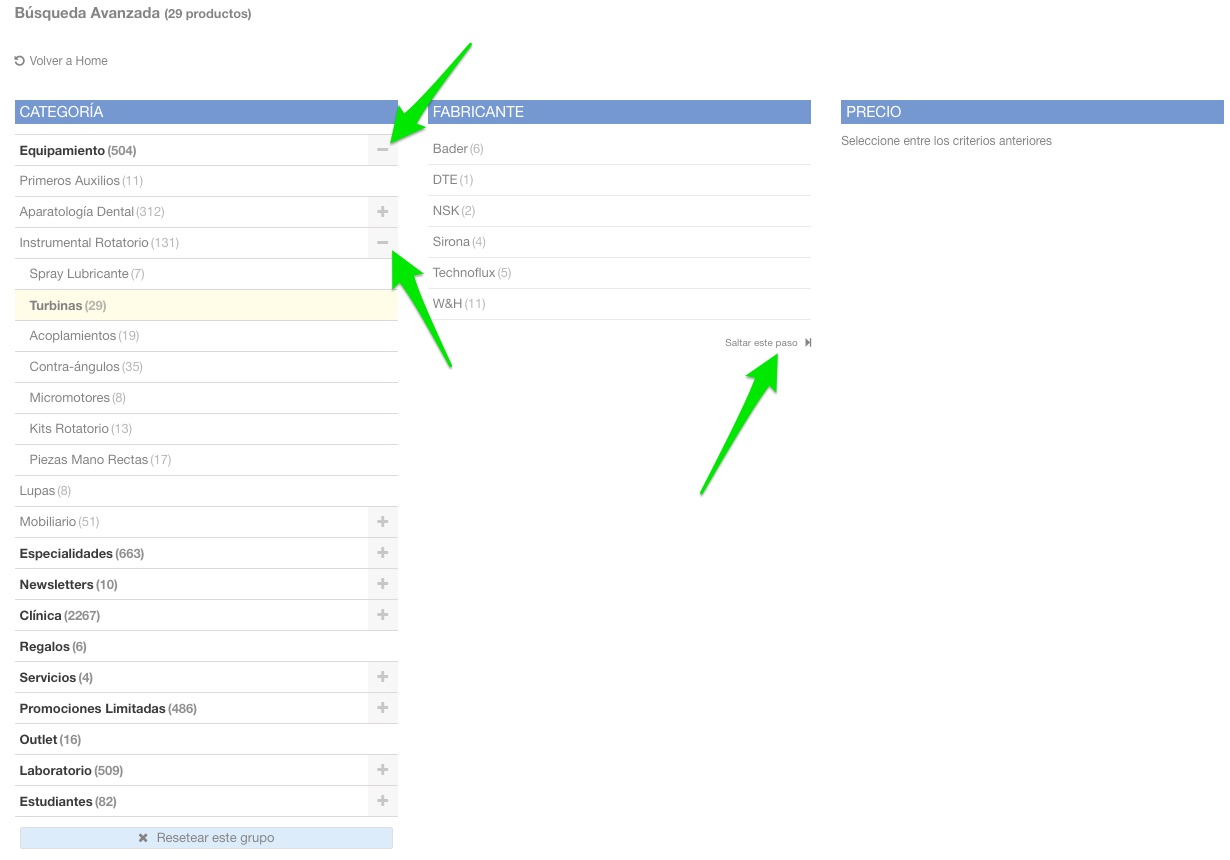Expand Laboratorio with the plus icon
The image size is (1230, 860).
tap(382, 770)
